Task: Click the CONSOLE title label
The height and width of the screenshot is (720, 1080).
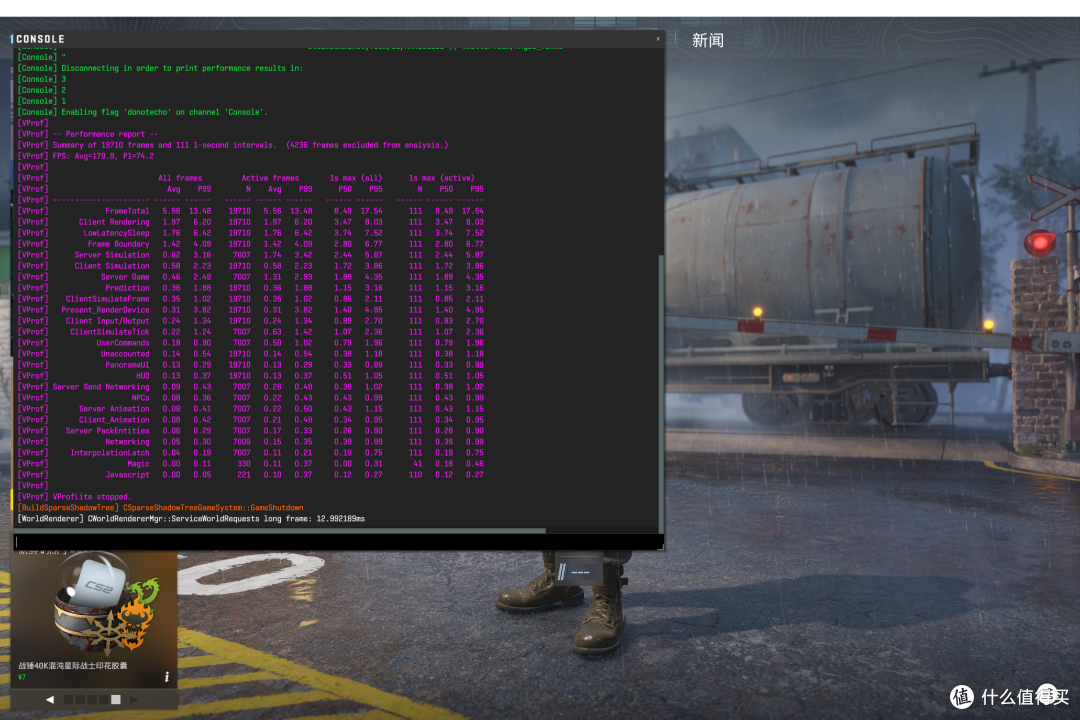Action: coord(40,39)
